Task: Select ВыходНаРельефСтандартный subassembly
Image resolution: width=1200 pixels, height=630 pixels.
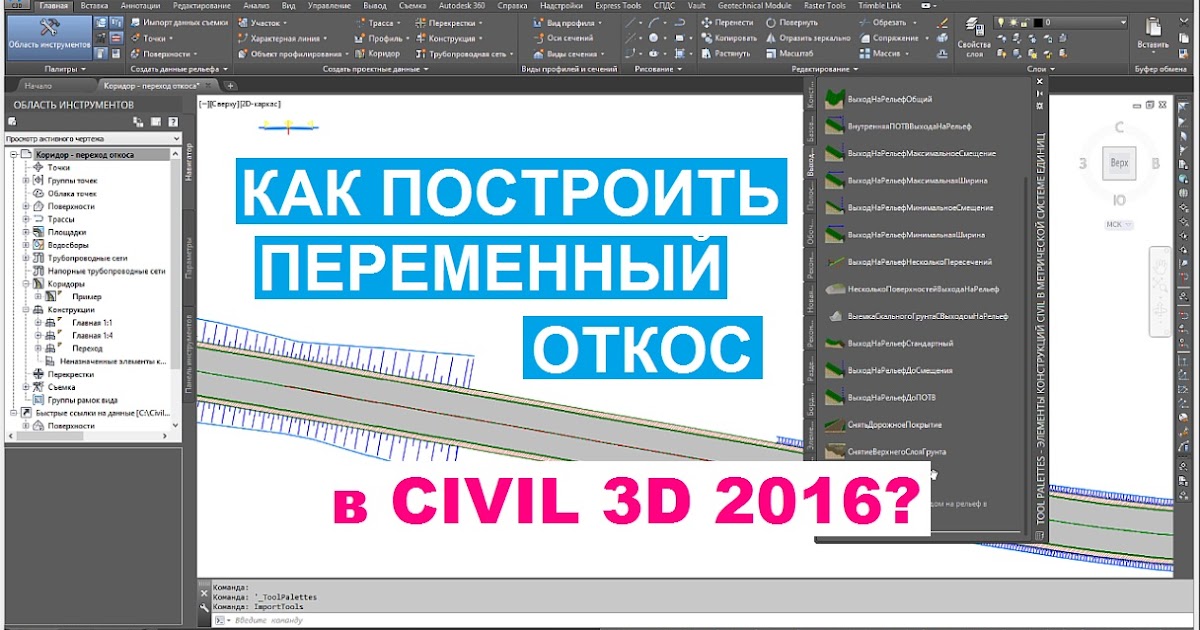Action: (888, 343)
